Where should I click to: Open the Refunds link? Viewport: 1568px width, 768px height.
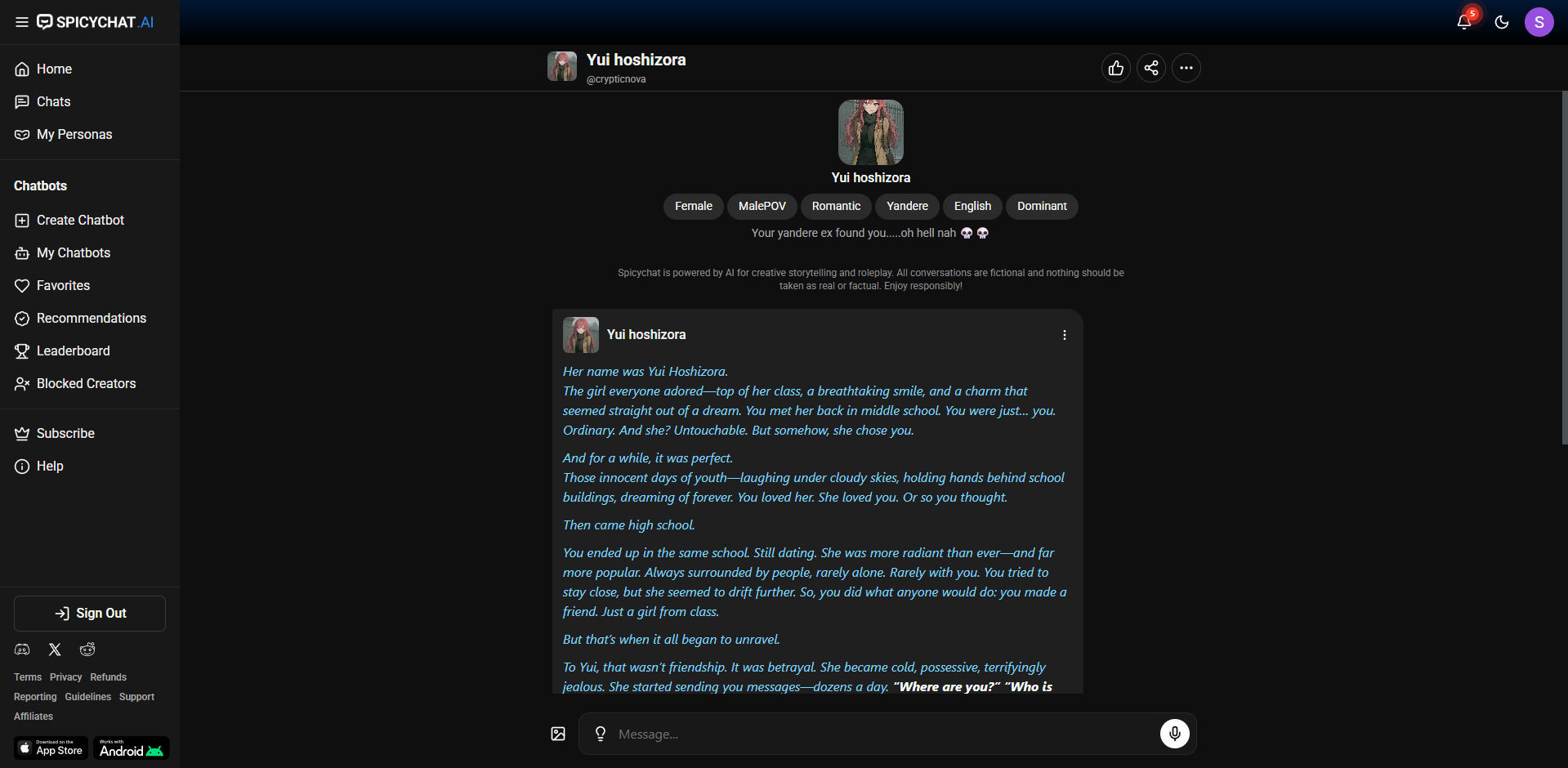(x=109, y=677)
